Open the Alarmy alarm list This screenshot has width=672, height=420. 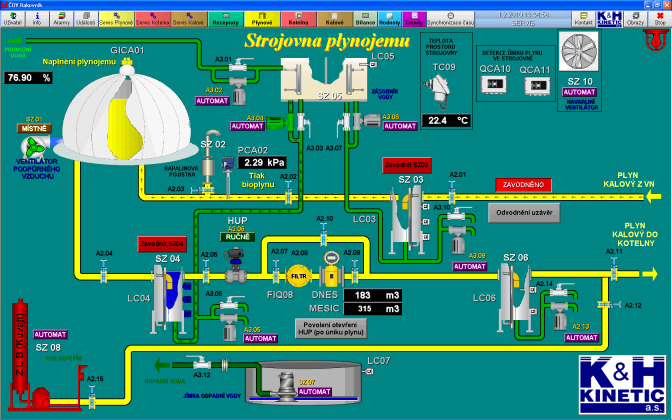(62, 18)
